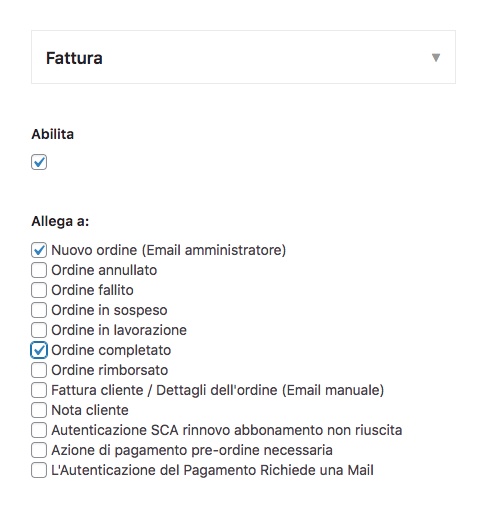Click the Ordine rimborsato label
This screenshot has height=509, width=491.
point(110,370)
